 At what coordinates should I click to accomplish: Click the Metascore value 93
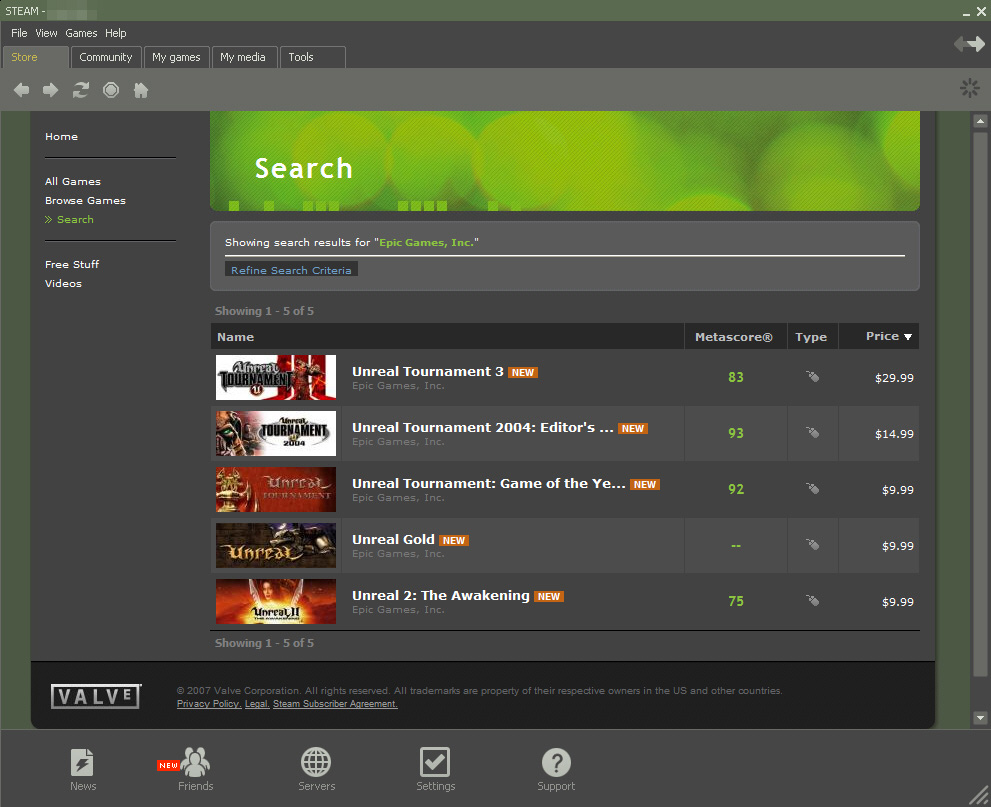click(736, 434)
